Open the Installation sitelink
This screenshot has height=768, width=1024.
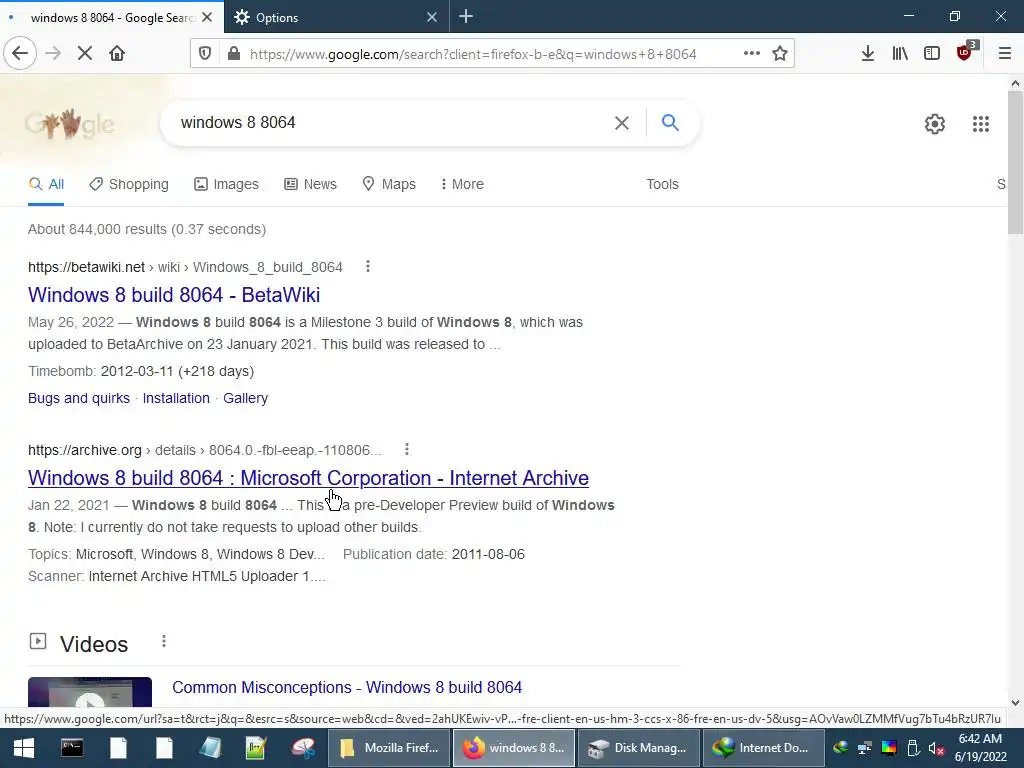[176, 398]
